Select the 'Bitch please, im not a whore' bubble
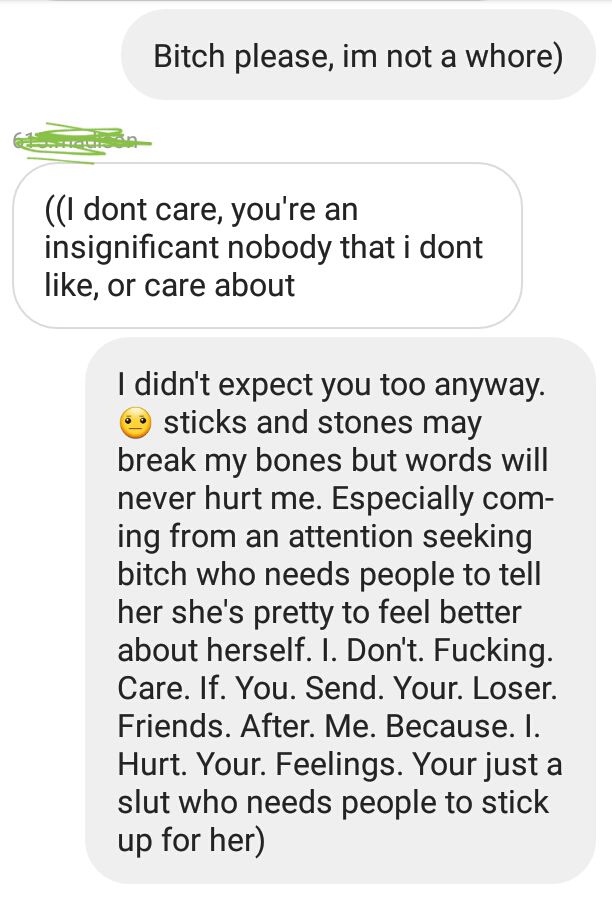This screenshot has height=900, width=612. 358,56
